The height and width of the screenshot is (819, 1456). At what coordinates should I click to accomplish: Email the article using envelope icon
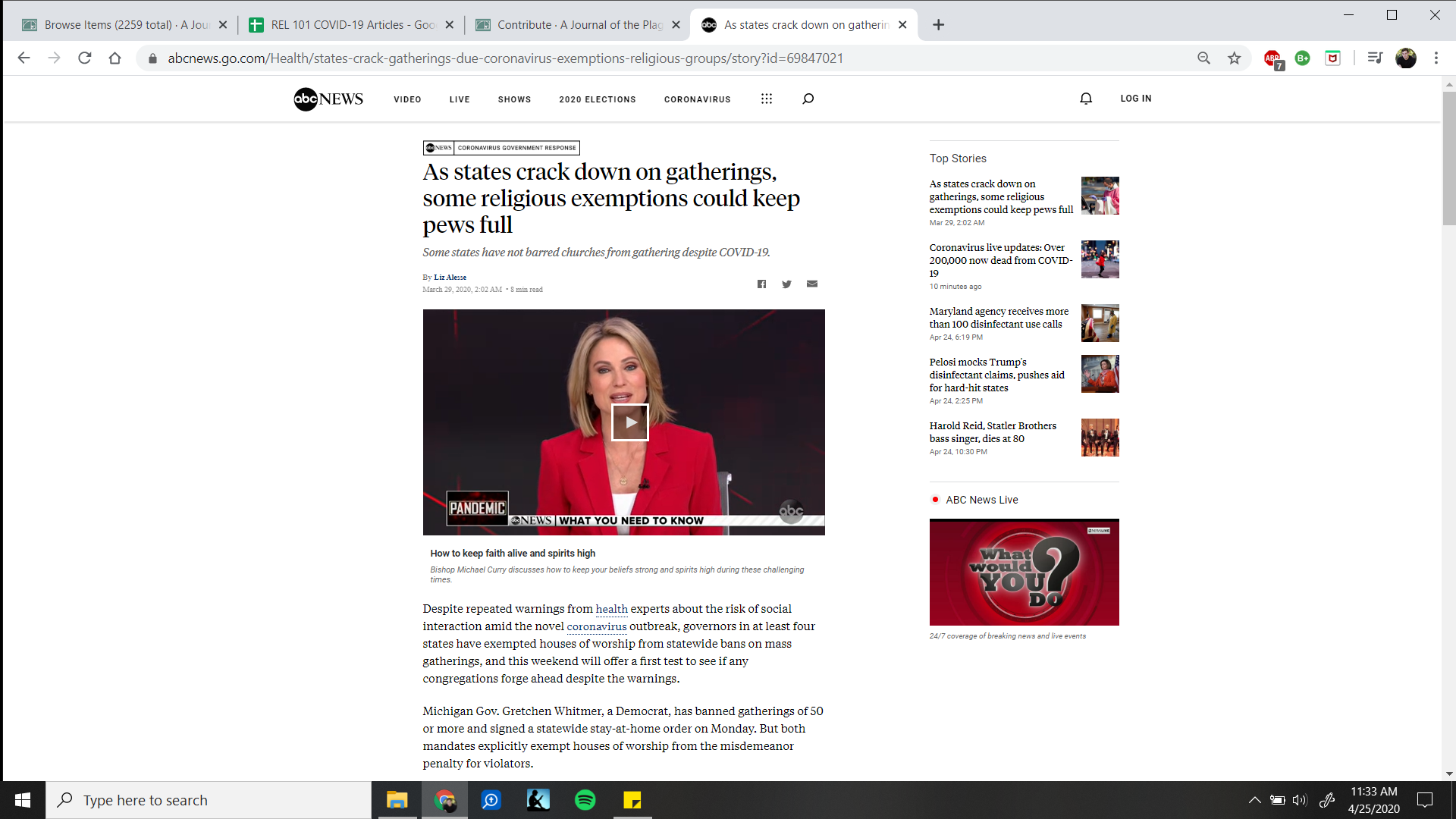tap(812, 284)
